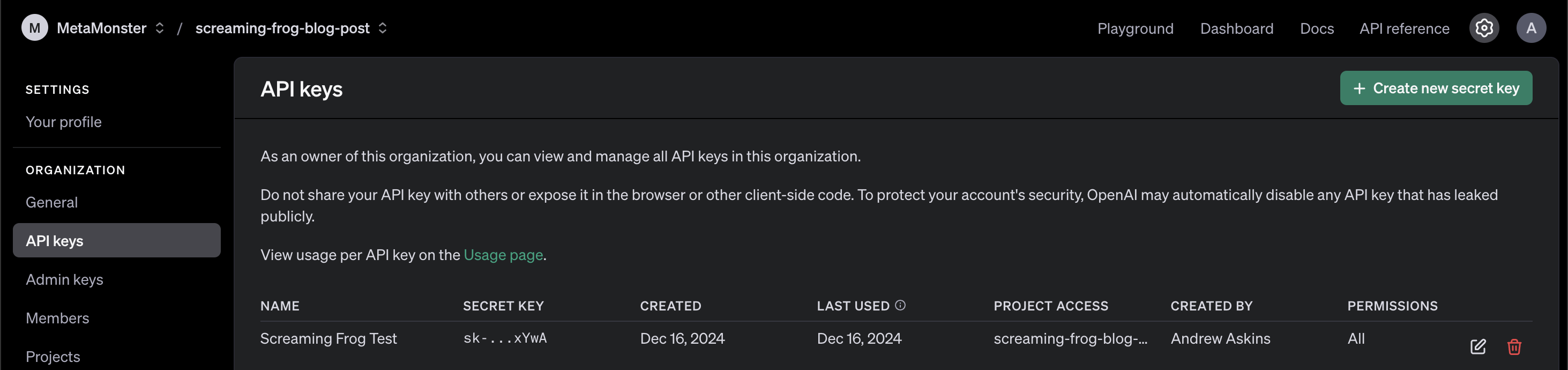
Task: Click the masked secret key sk-...xYwA
Action: click(x=505, y=338)
